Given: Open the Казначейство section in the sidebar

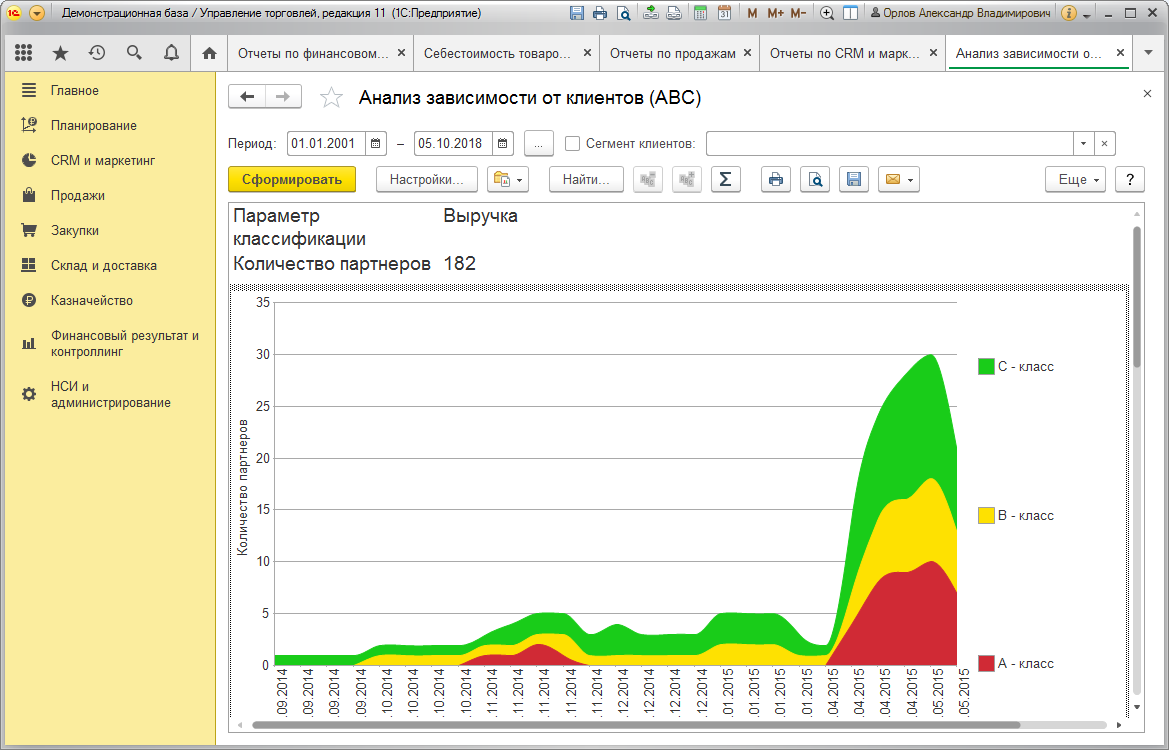Looking at the screenshot, I should tap(92, 300).
